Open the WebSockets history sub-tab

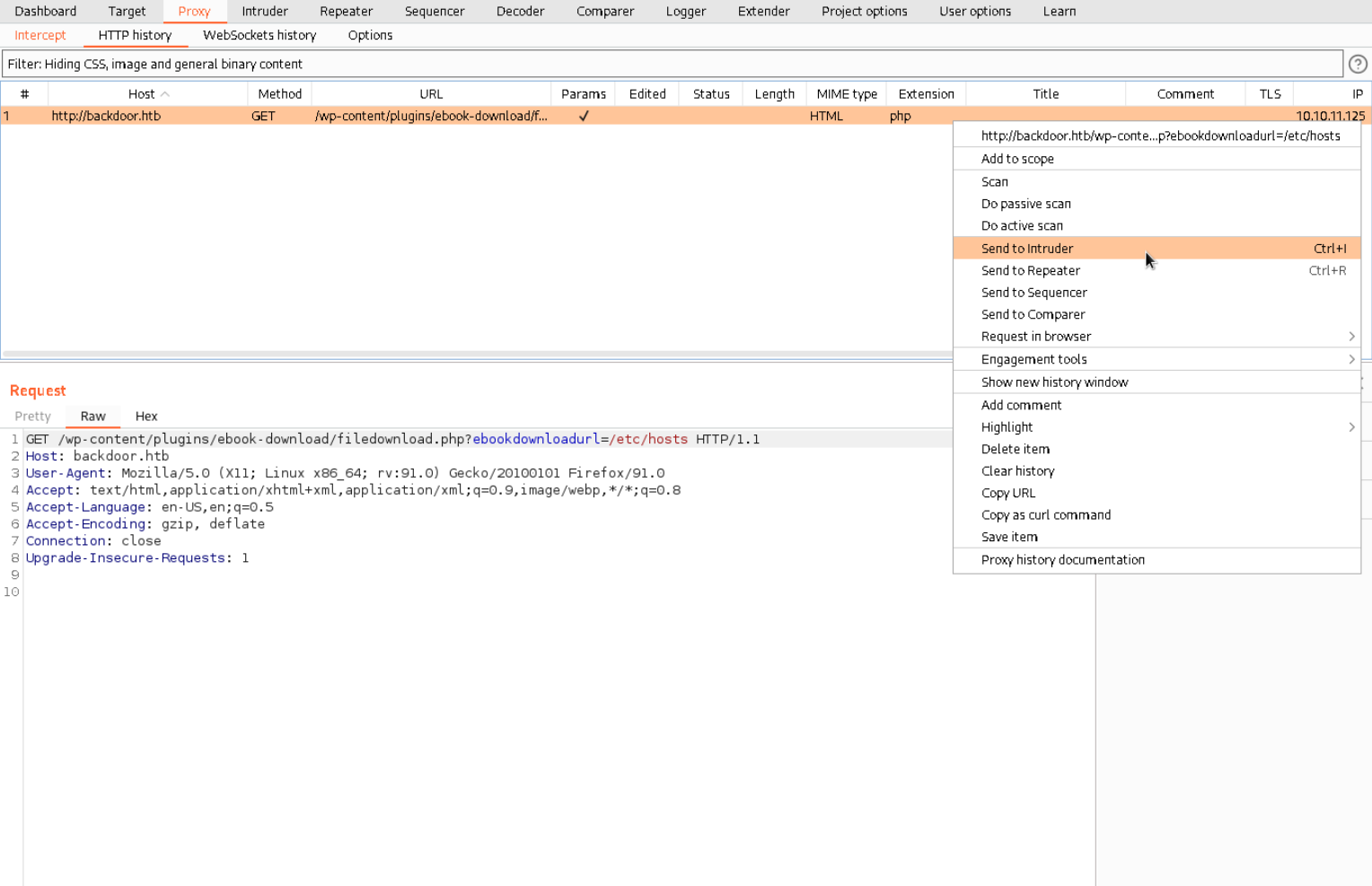coord(259,35)
